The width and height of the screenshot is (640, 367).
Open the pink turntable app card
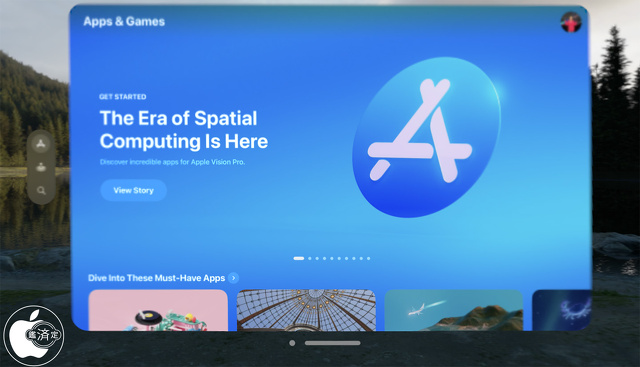158,310
